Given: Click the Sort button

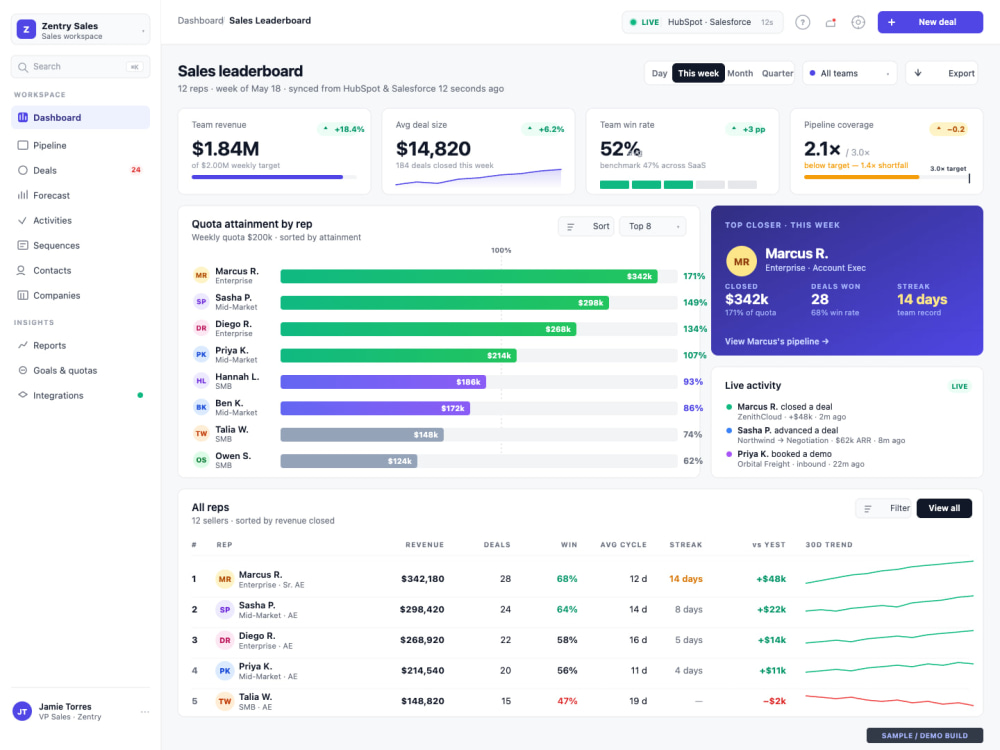Looking at the screenshot, I should [586, 226].
